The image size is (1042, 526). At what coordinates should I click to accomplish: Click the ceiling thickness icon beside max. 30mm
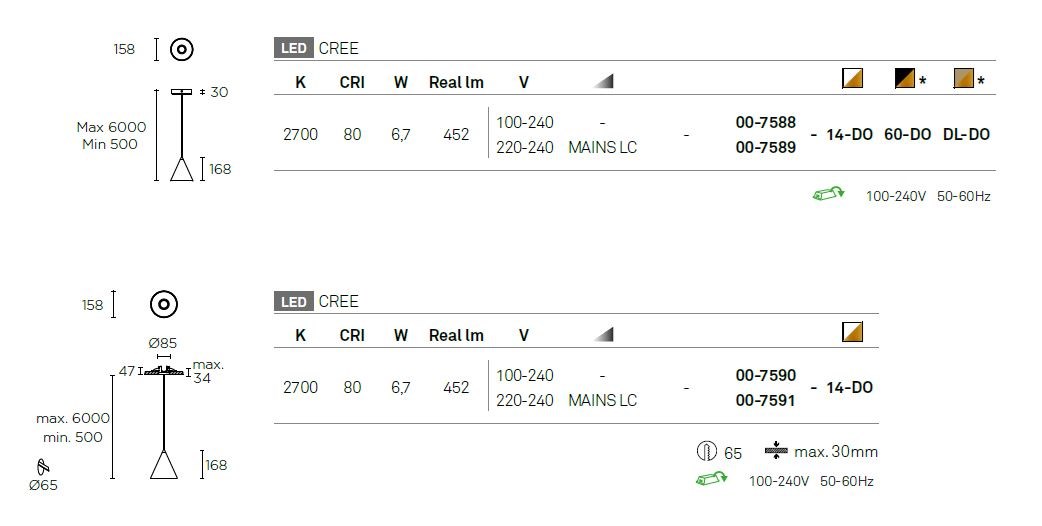pos(776,451)
